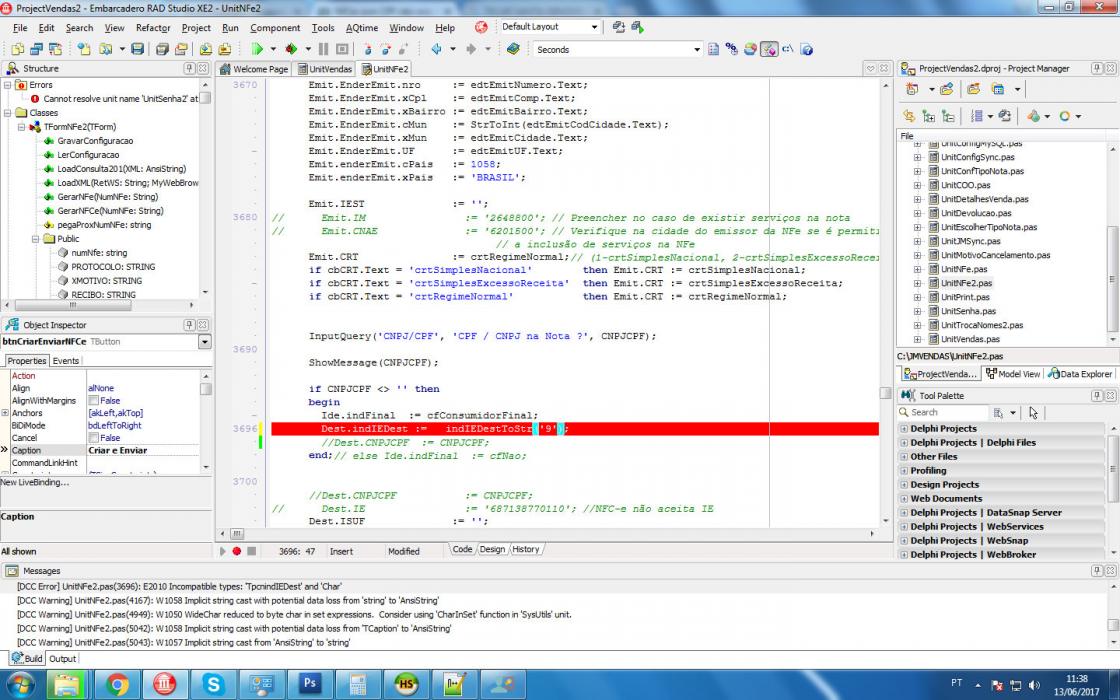1120x700 pixels.
Task: Click the Skype icon in taskbar
Action: click(x=213, y=684)
